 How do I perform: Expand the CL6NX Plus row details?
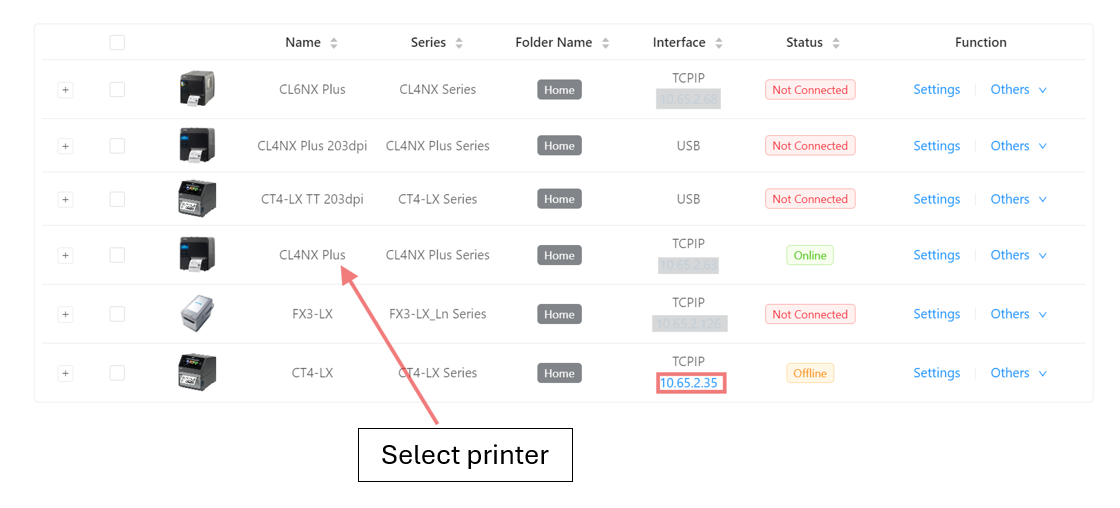tap(65, 90)
